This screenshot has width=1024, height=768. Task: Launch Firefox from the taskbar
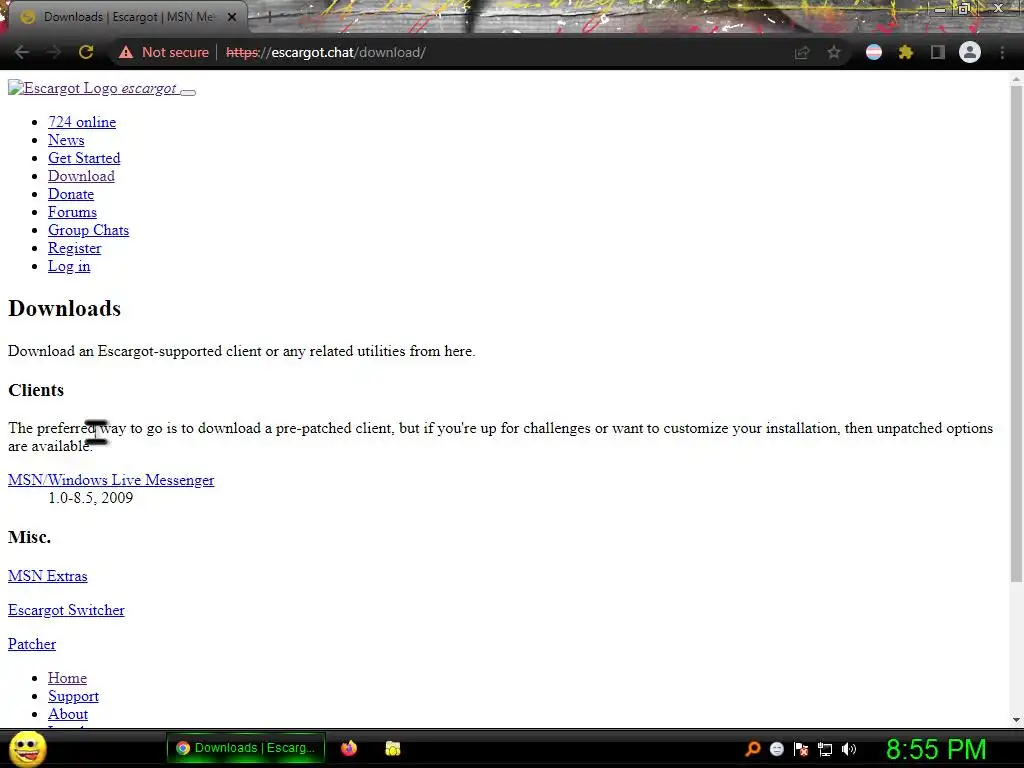[349, 748]
